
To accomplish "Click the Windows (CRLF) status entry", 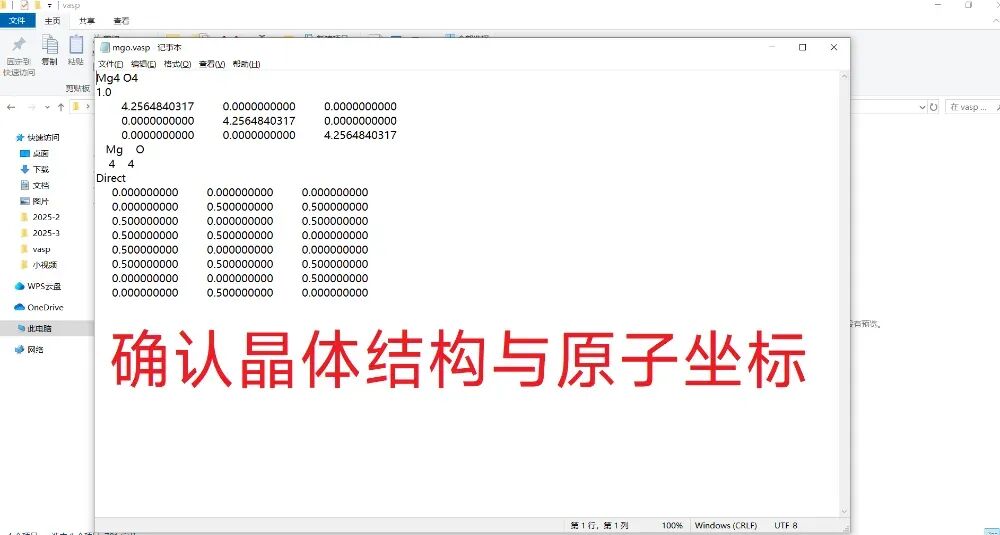I will point(726,525).
